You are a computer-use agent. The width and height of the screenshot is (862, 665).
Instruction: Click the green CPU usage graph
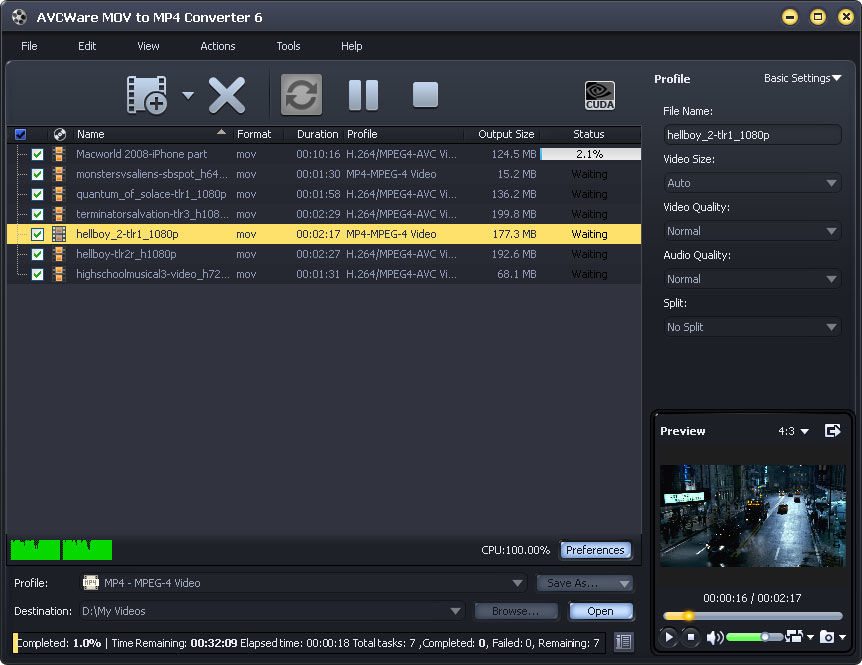tap(61, 550)
